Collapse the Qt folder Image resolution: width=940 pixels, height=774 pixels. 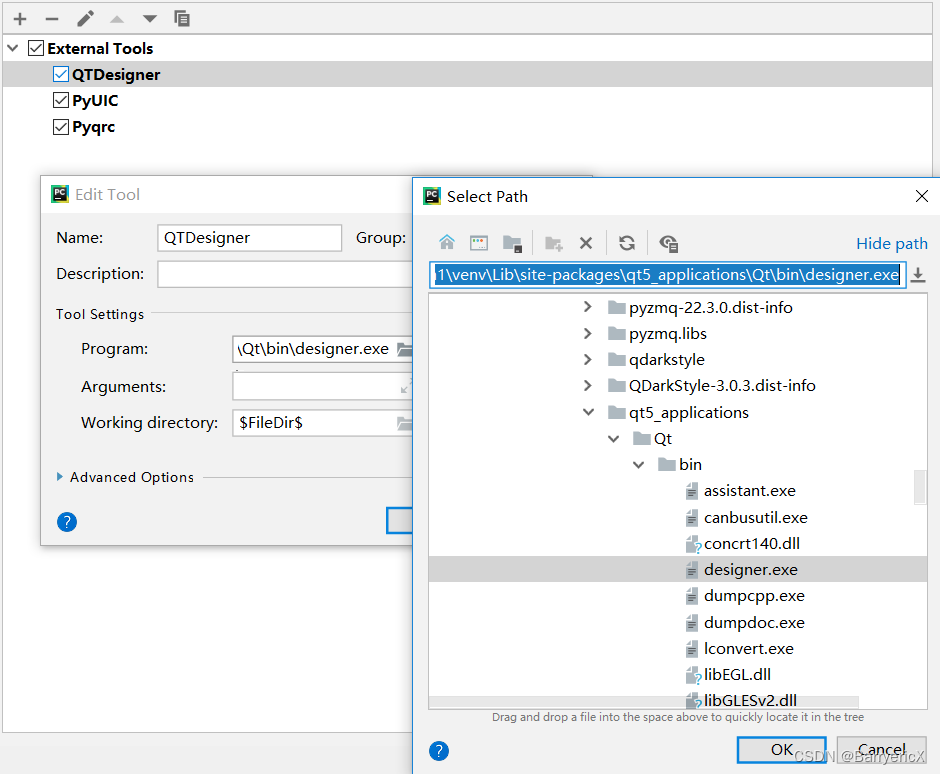(613, 439)
